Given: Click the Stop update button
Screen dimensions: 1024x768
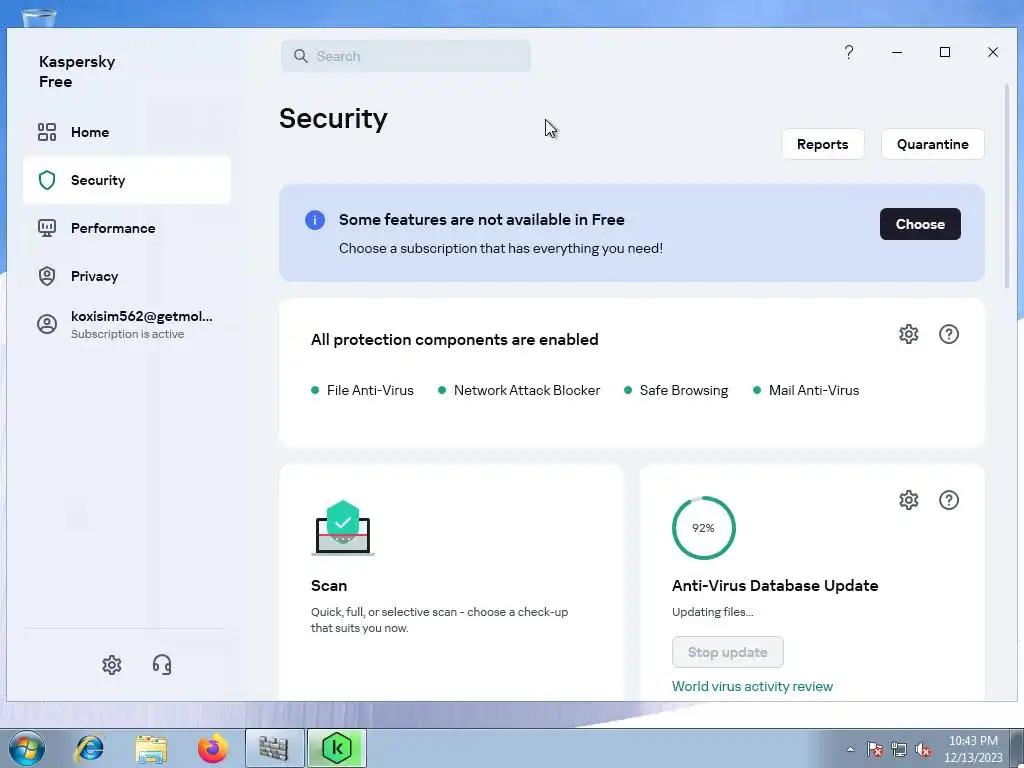Looking at the screenshot, I should [x=728, y=652].
